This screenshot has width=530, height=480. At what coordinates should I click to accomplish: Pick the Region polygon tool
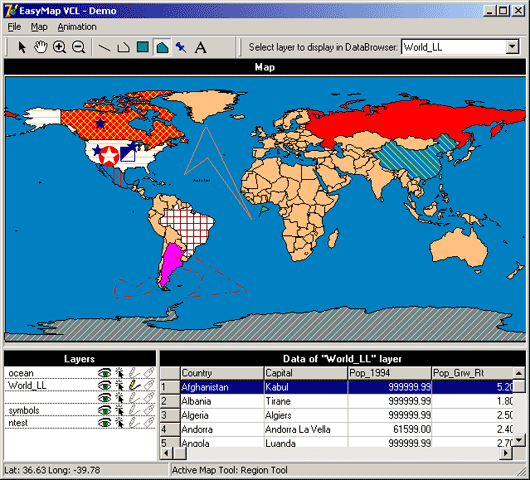coord(162,47)
